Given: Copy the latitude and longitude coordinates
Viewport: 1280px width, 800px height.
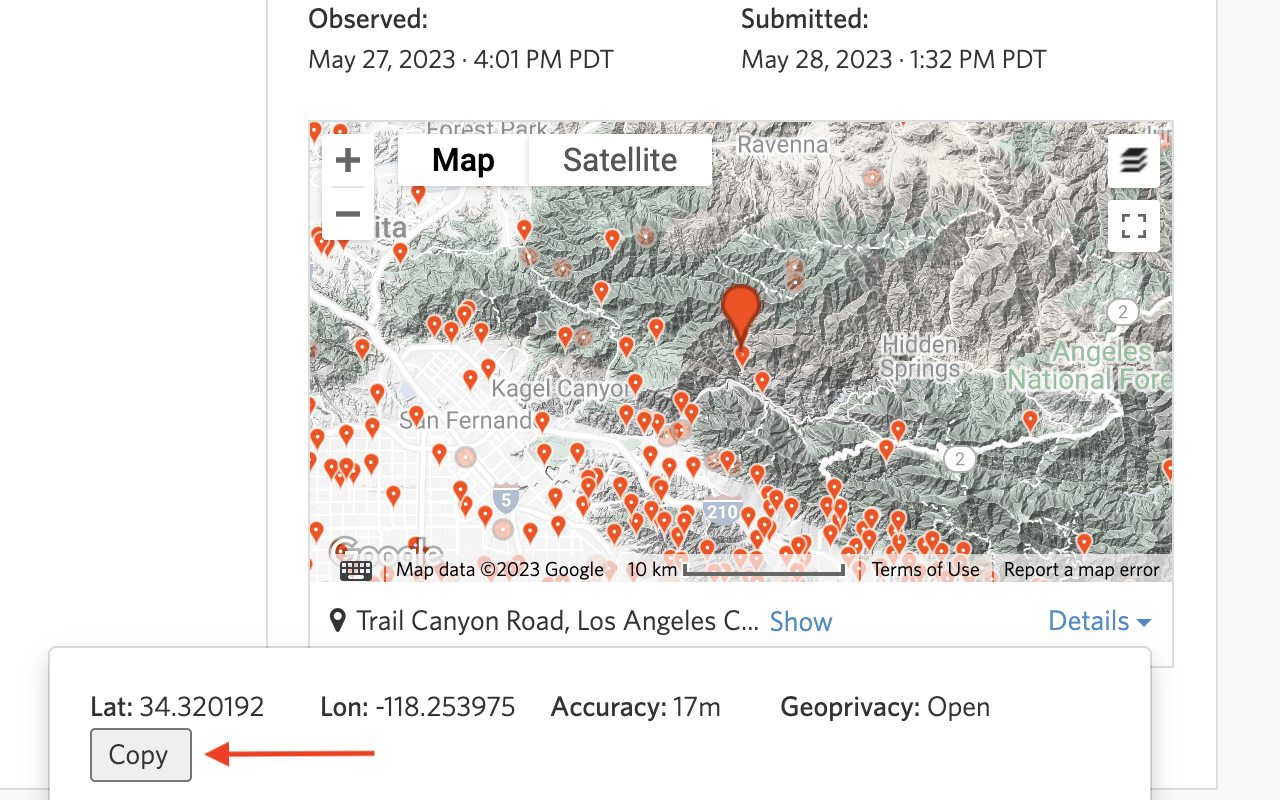Looking at the screenshot, I should (x=140, y=755).
